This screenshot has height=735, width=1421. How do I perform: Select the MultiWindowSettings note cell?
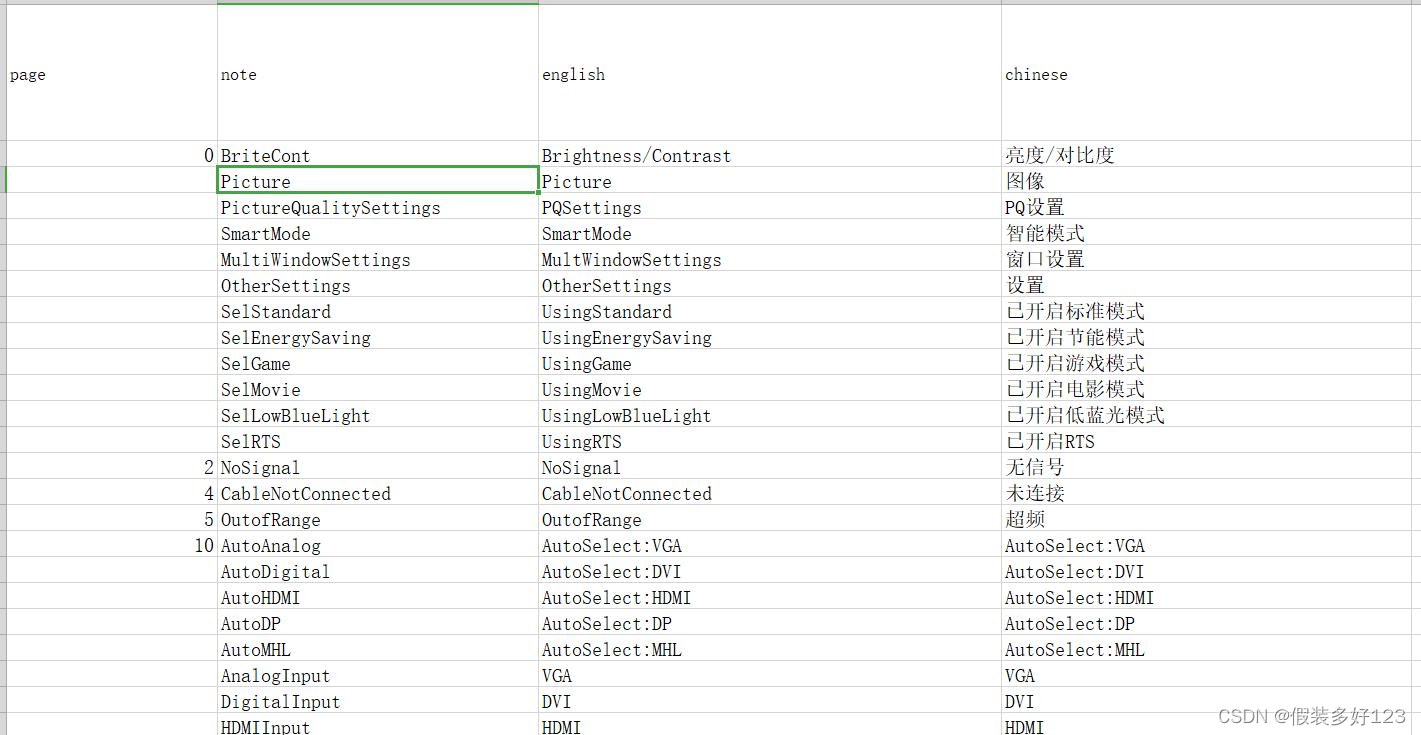[x=378, y=259]
